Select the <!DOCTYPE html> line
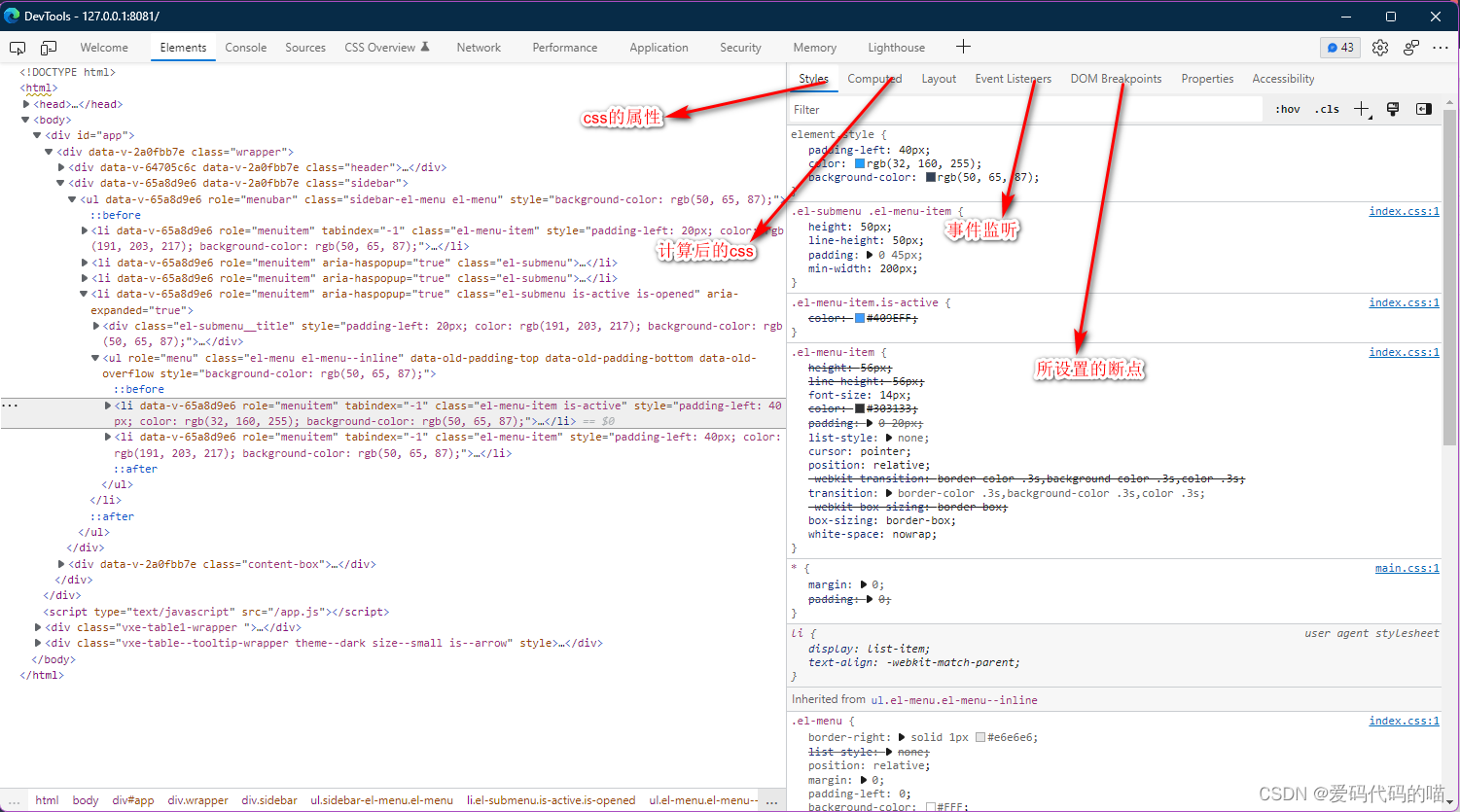This screenshot has width=1460, height=812. [67, 72]
